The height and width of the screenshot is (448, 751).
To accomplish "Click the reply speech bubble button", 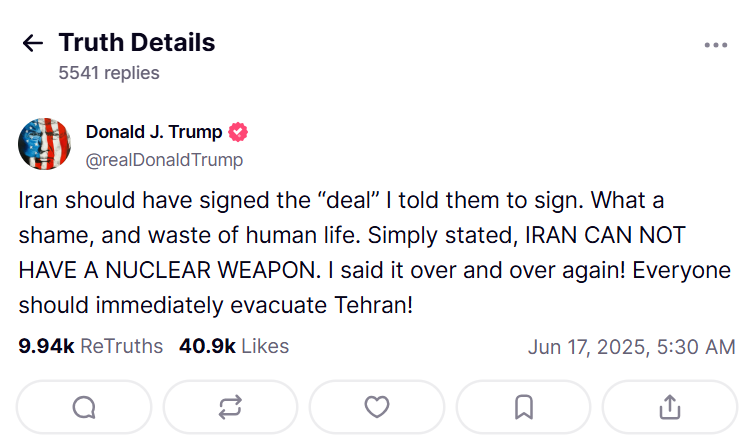I will pyautogui.click(x=84, y=407).
